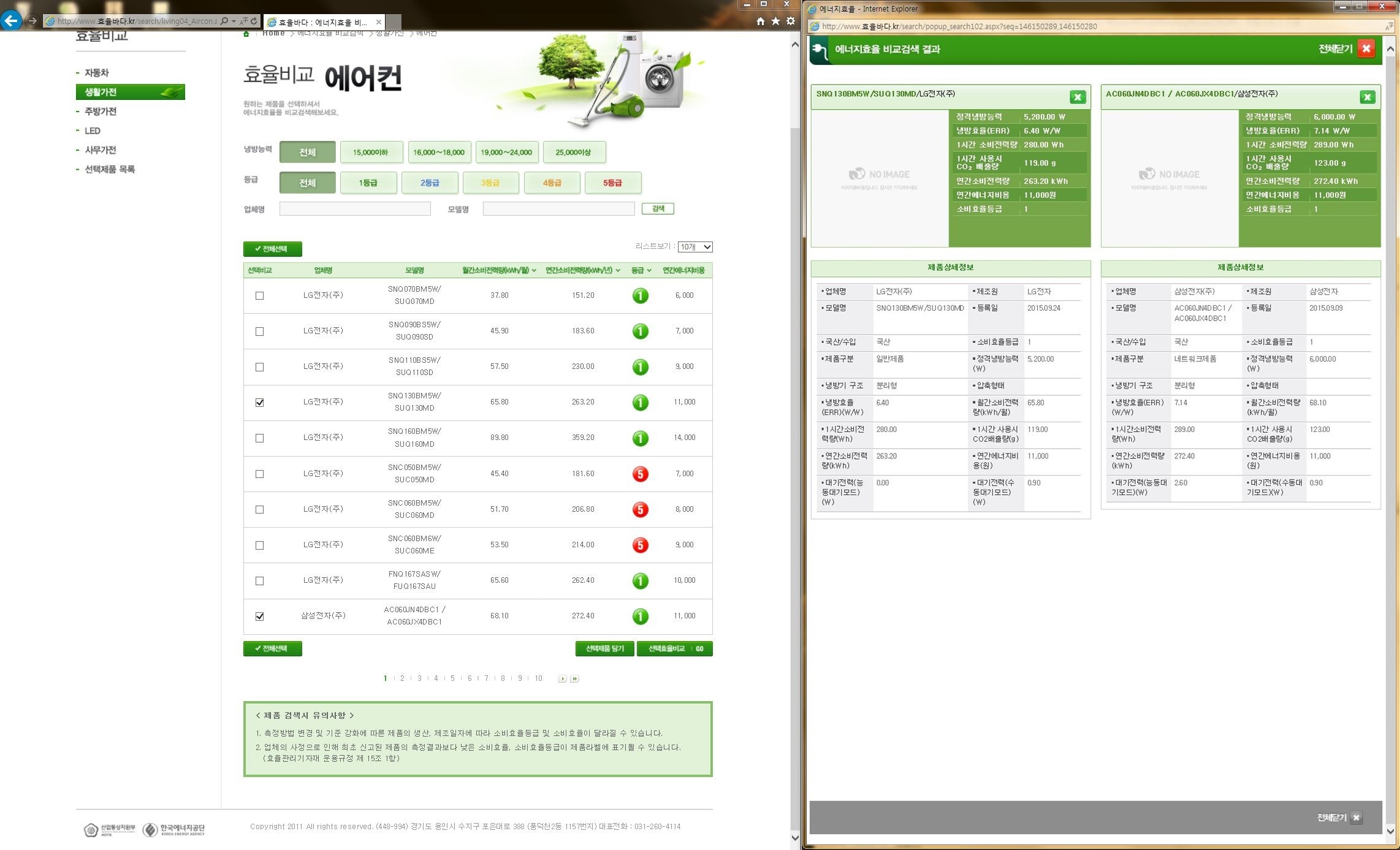Click the 업체명 search input field

(355, 209)
